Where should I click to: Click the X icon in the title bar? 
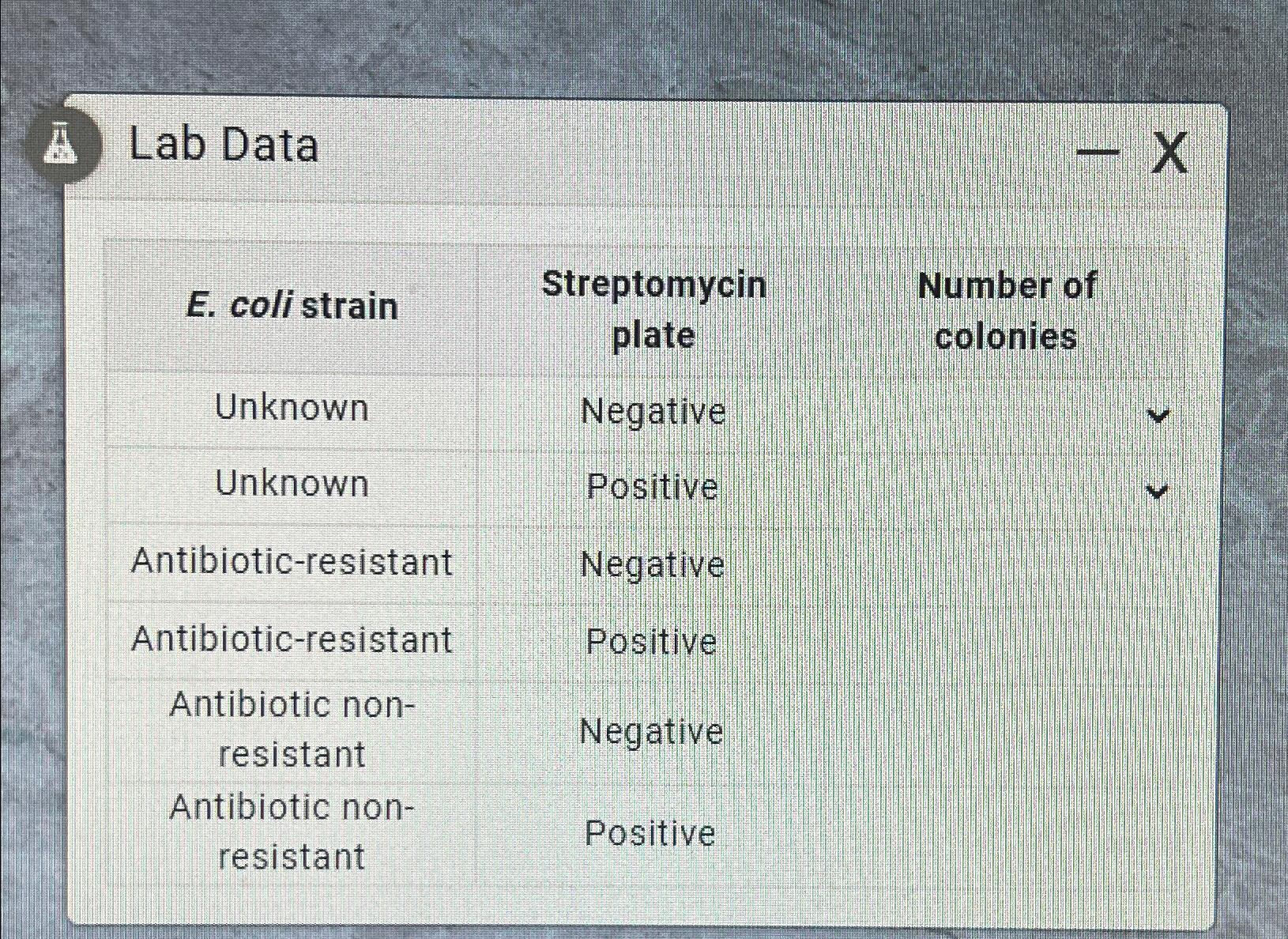click(1171, 152)
